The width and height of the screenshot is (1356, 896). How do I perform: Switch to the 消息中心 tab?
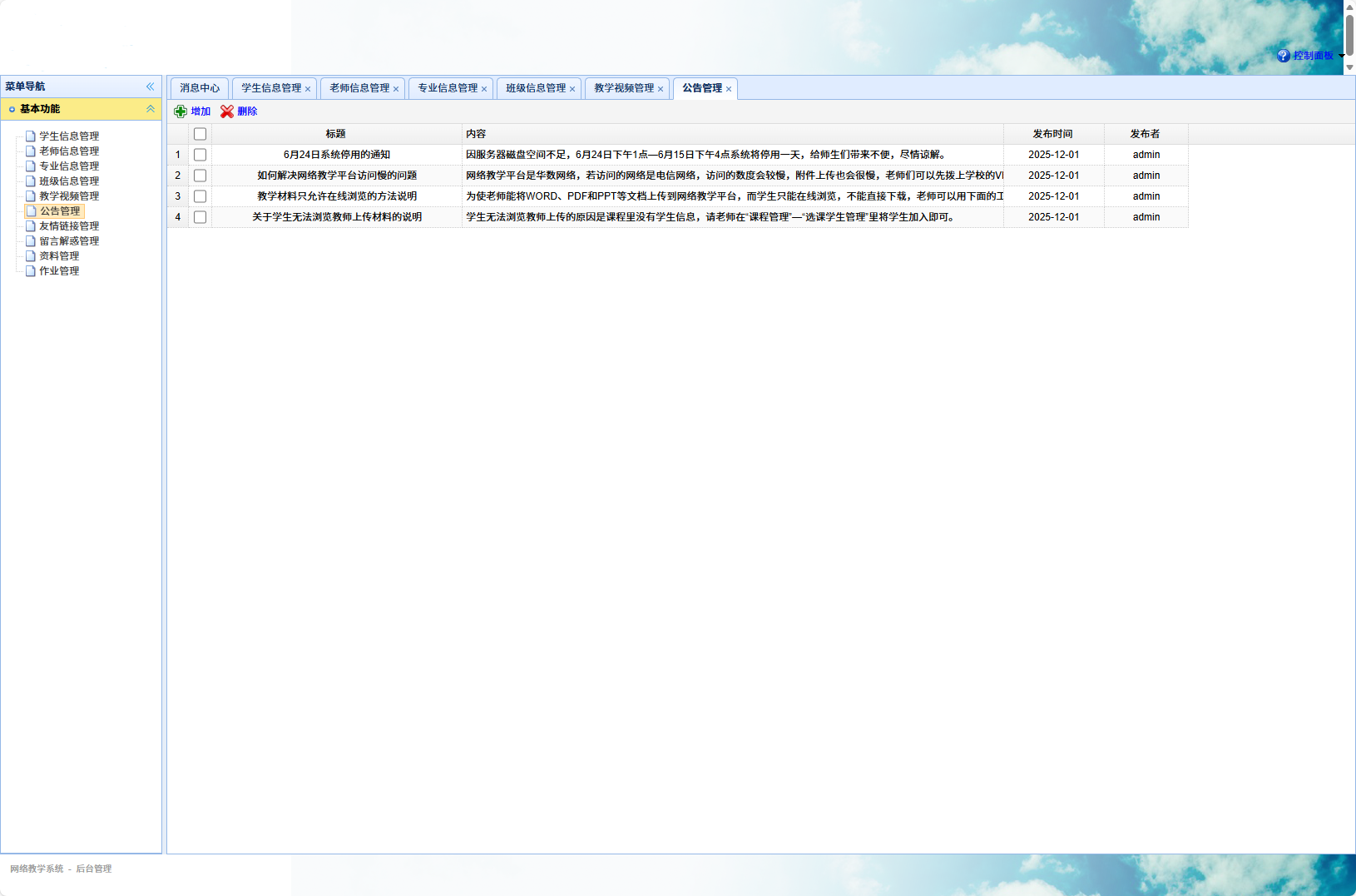(x=200, y=88)
